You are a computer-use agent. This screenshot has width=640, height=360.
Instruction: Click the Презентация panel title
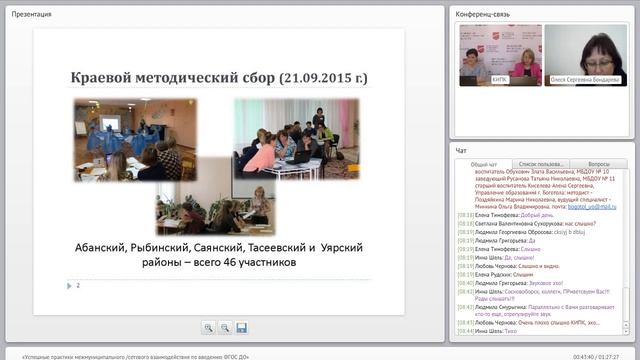[x=31, y=14]
